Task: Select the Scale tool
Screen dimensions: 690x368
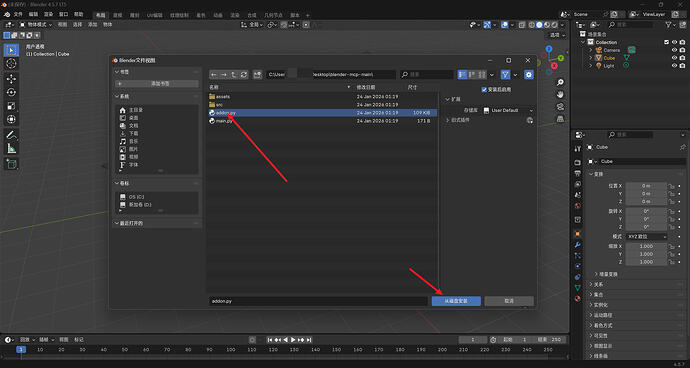Action: (11, 106)
